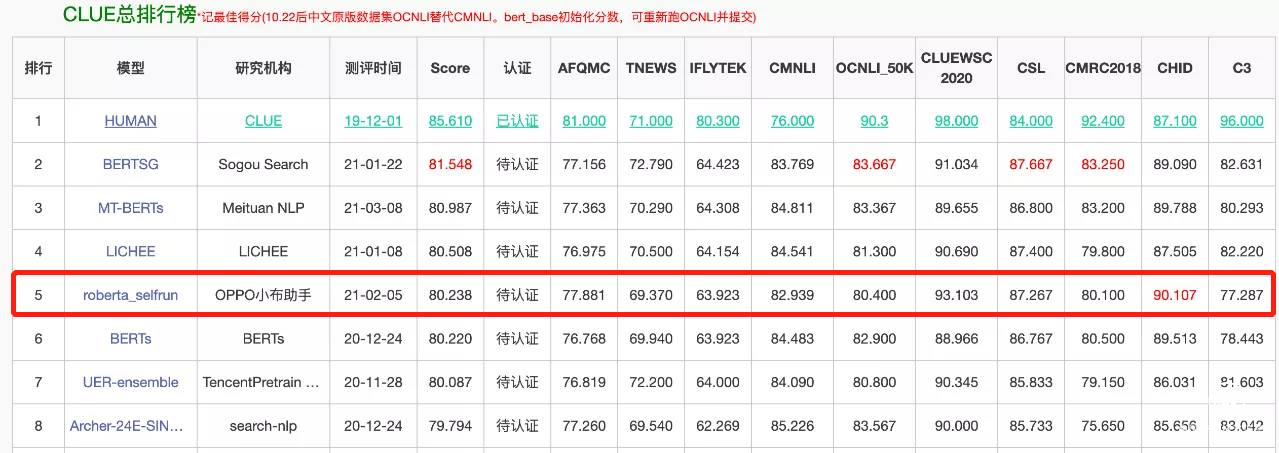
Task: Click the red 90.107 CHID score cell
Action: pos(1174,295)
